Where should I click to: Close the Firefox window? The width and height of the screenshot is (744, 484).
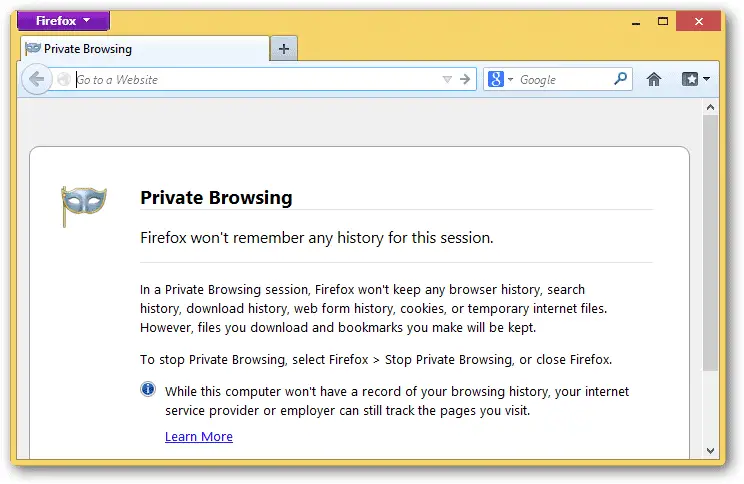pyautogui.click(x=698, y=21)
